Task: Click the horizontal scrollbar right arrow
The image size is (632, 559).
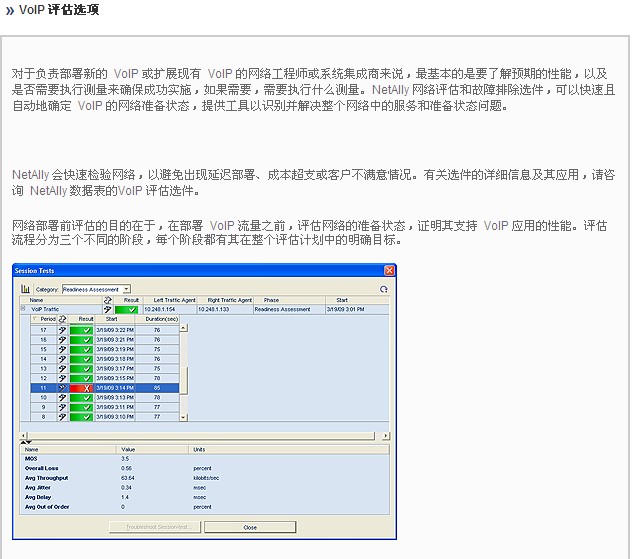Action: [x=388, y=435]
